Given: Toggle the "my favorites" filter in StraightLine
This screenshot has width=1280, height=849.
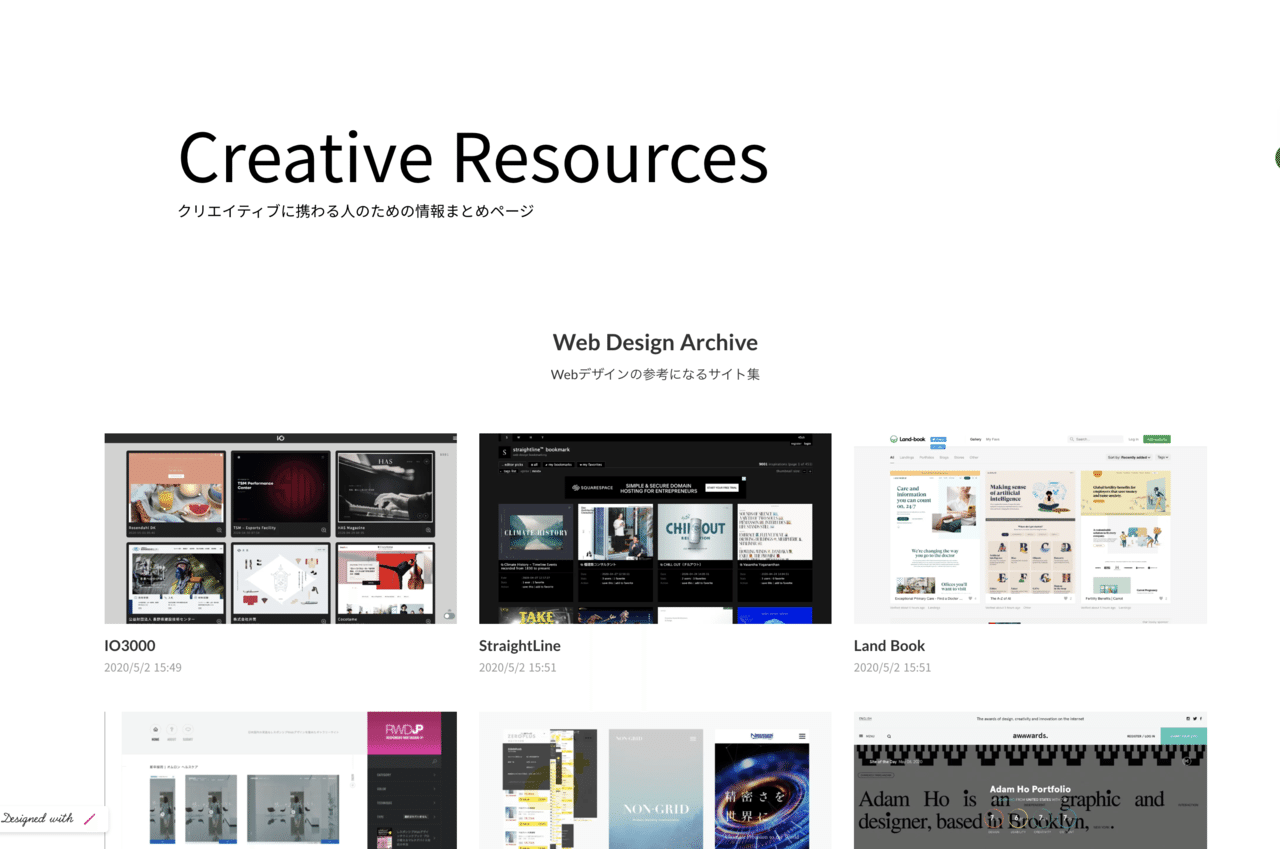Looking at the screenshot, I should 589,465.
